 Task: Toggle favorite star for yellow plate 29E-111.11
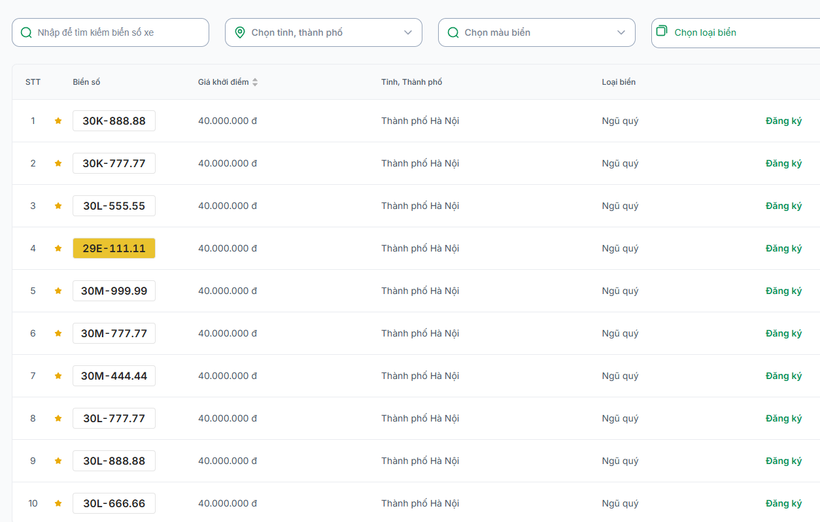tap(58, 249)
